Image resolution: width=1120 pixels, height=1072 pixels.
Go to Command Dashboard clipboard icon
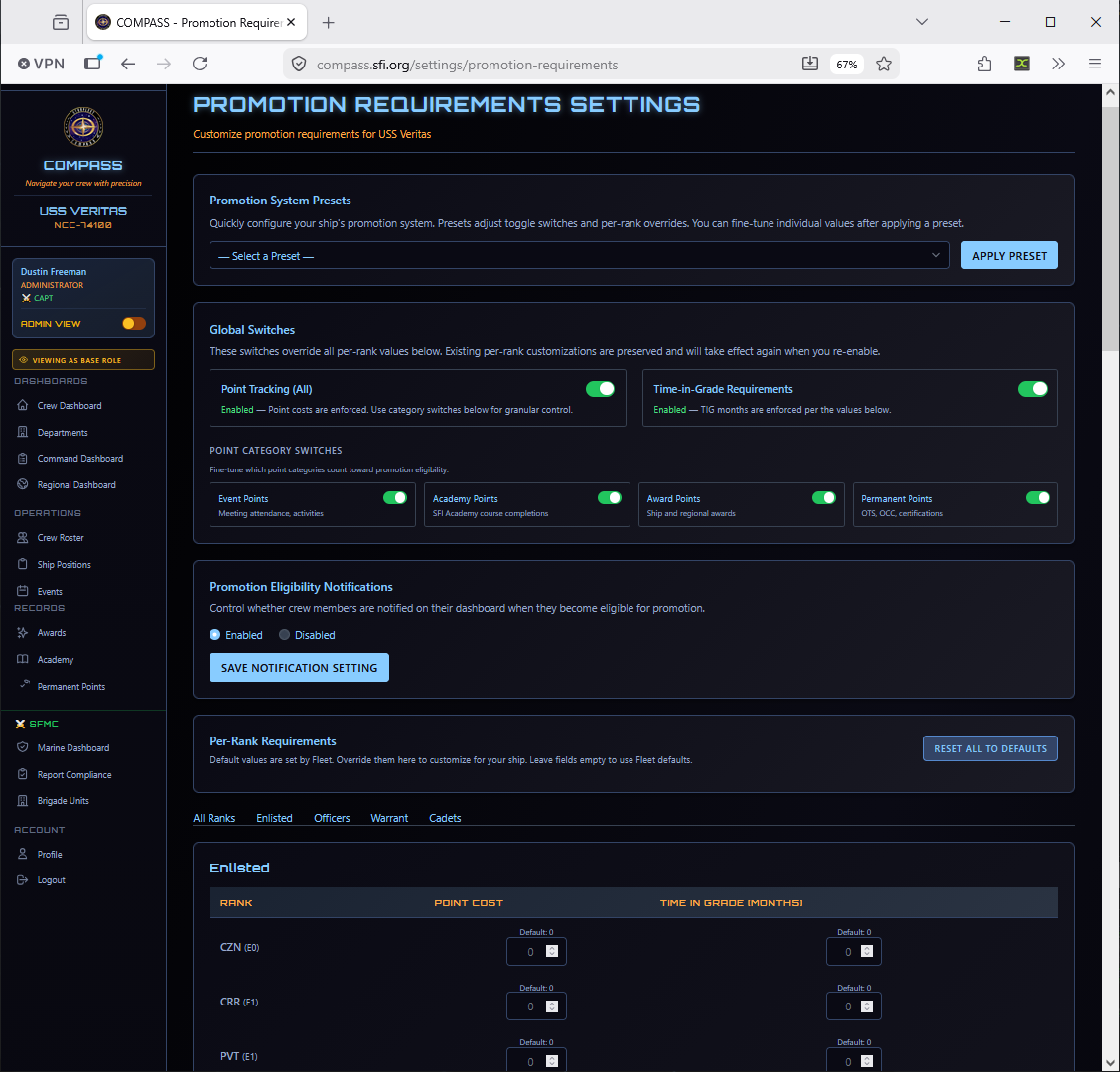(x=23, y=459)
